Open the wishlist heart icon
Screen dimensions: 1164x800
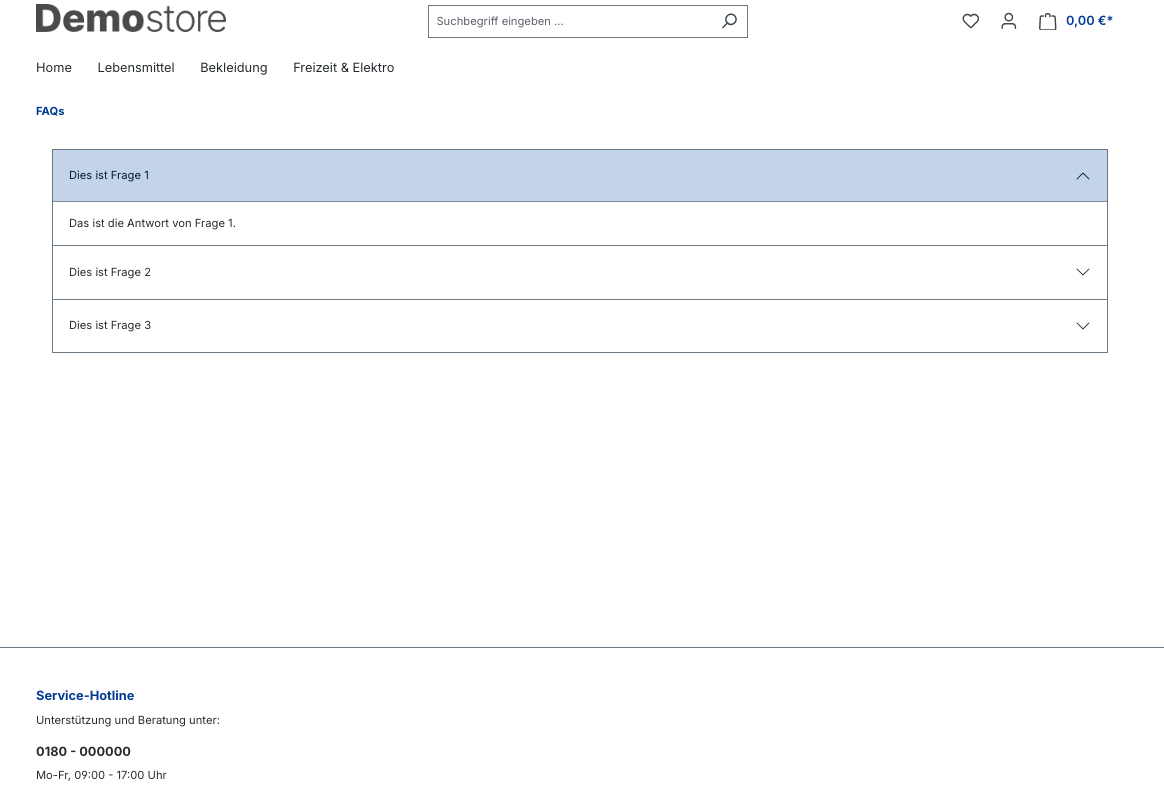[970, 21]
